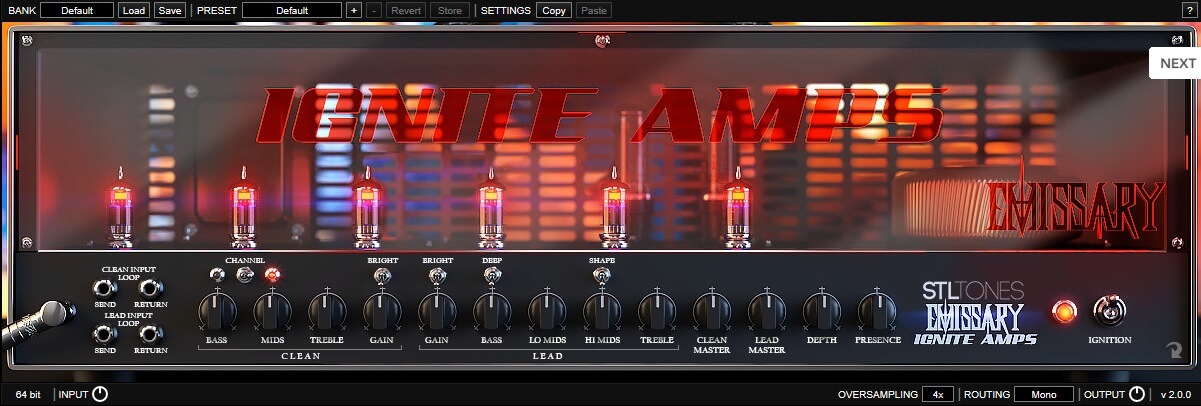The image size is (1201, 406).
Task: Click the STL Tones Emissary logo
Action: pyautogui.click(x=975, y=313)
